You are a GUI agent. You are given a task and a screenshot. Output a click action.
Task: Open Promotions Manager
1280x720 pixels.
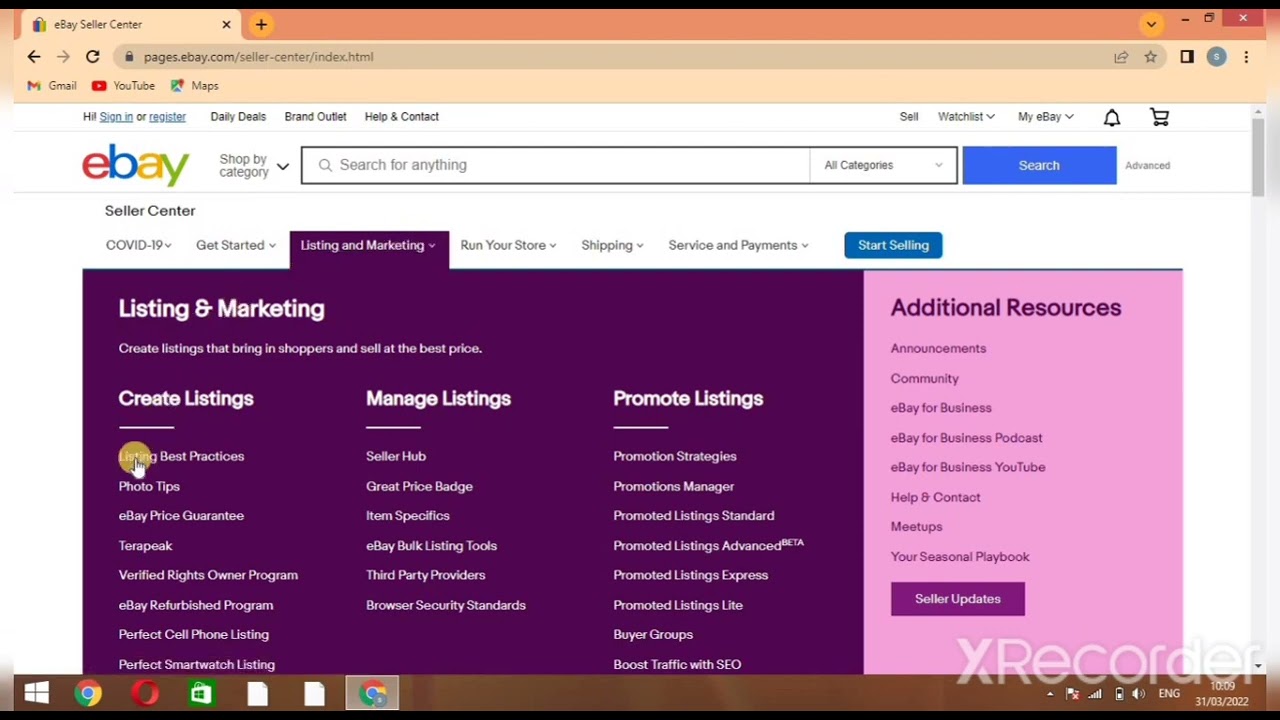coord(673,486)
